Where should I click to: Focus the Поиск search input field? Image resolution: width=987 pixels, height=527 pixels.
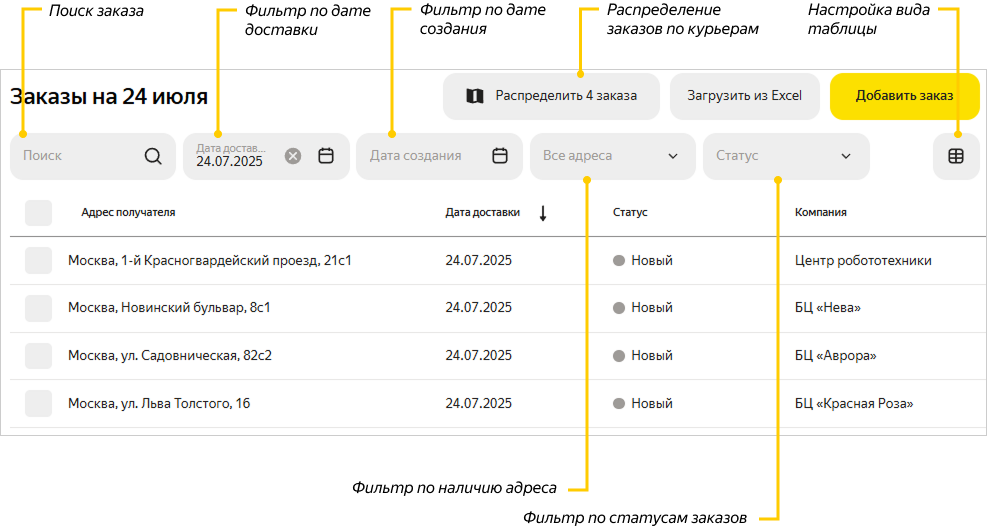tap(75, 156)
